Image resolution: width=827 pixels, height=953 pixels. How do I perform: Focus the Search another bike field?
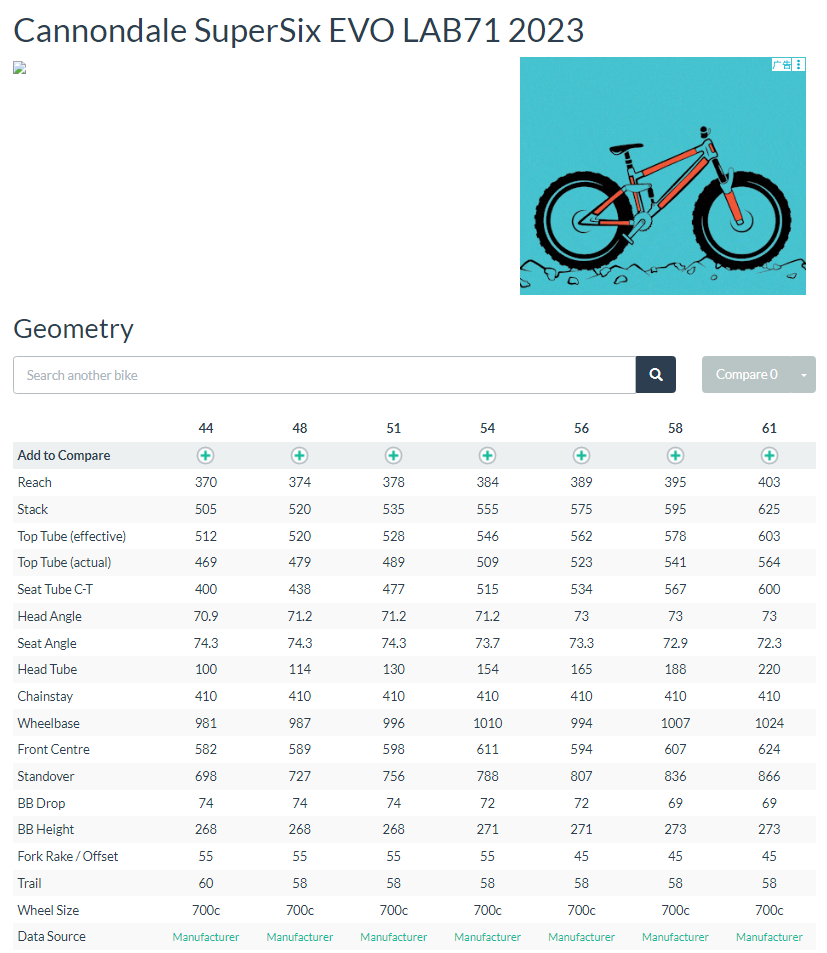[x=324, y=375]
